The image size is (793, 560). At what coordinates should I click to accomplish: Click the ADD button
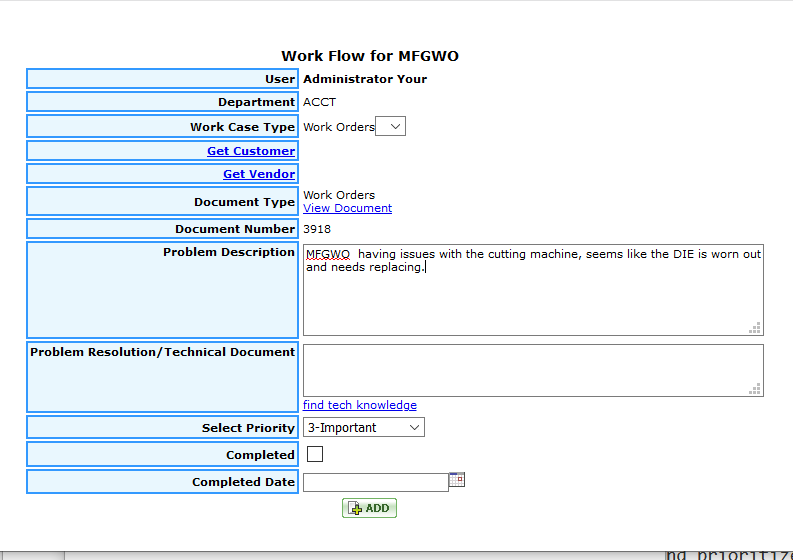click(369, 508)
